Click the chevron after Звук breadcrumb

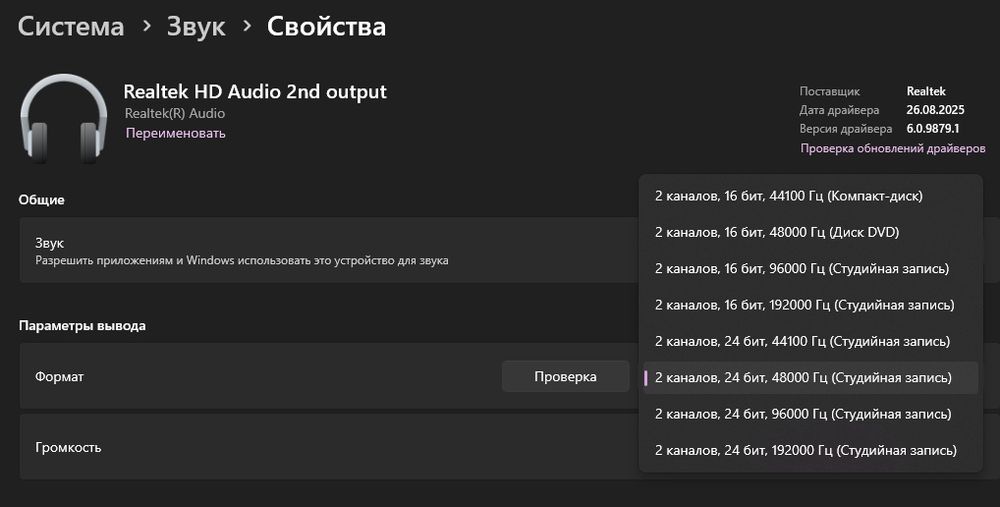point(247,27)
